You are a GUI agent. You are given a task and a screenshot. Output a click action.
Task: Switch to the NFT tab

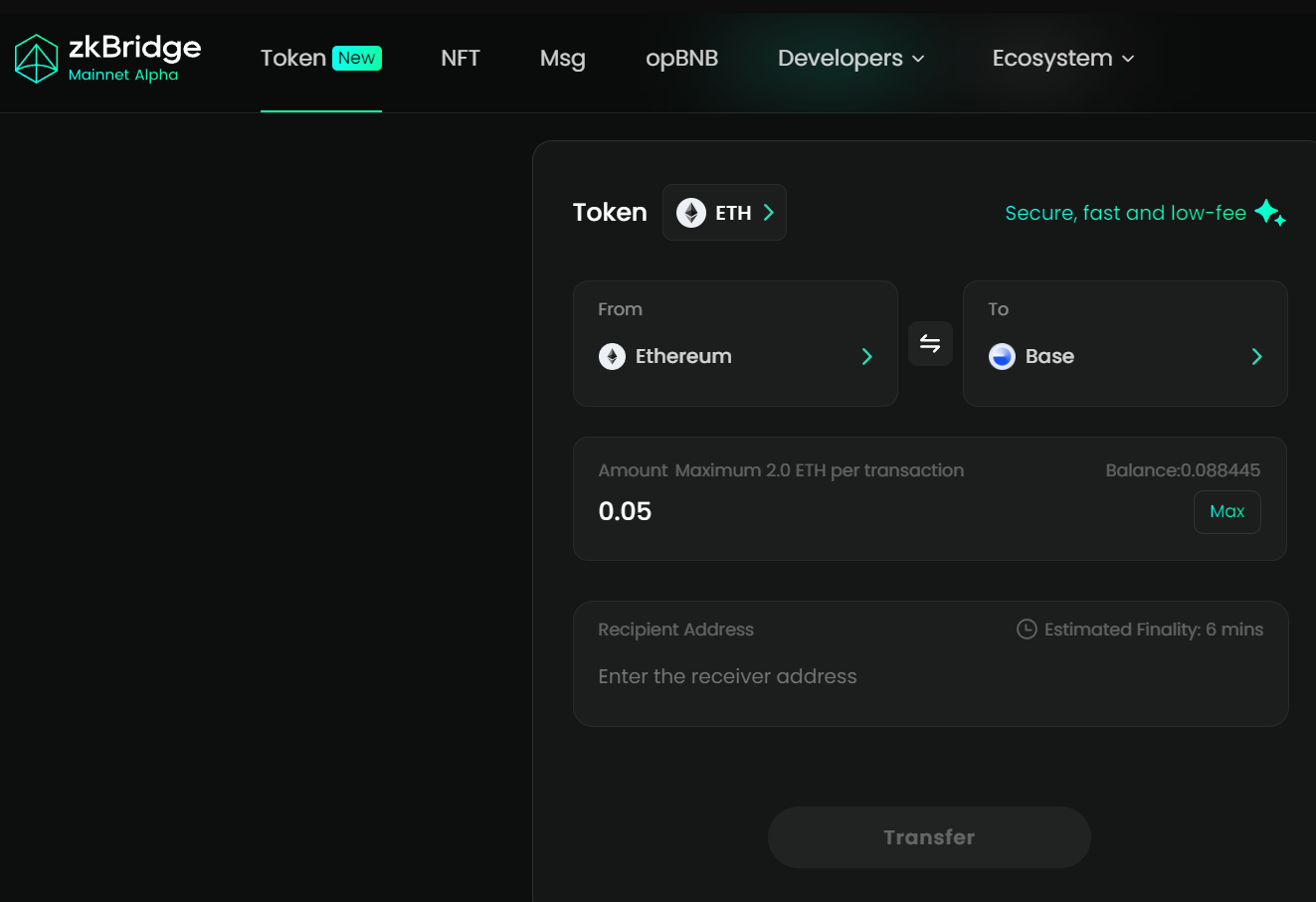(460, 59)
